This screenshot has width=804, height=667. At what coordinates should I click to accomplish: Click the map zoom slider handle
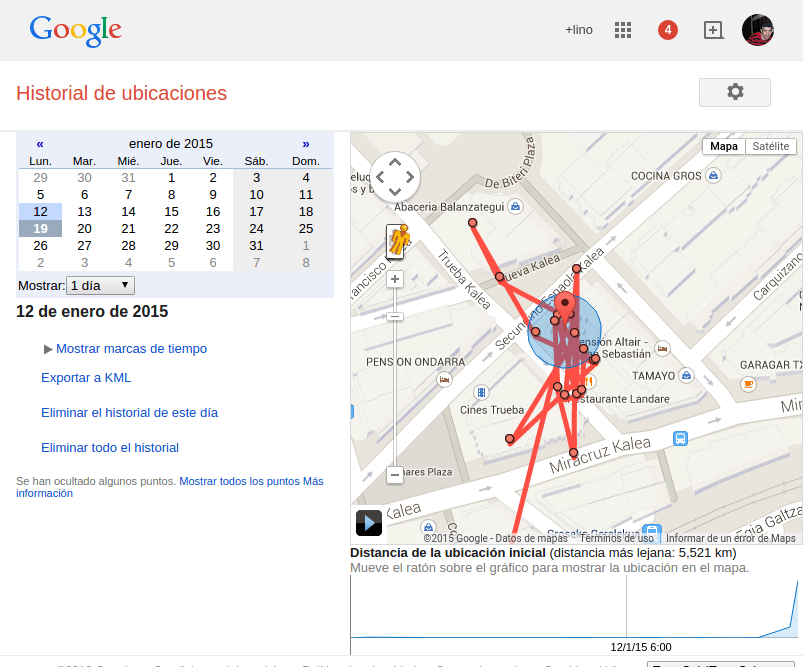click(395, 317)
